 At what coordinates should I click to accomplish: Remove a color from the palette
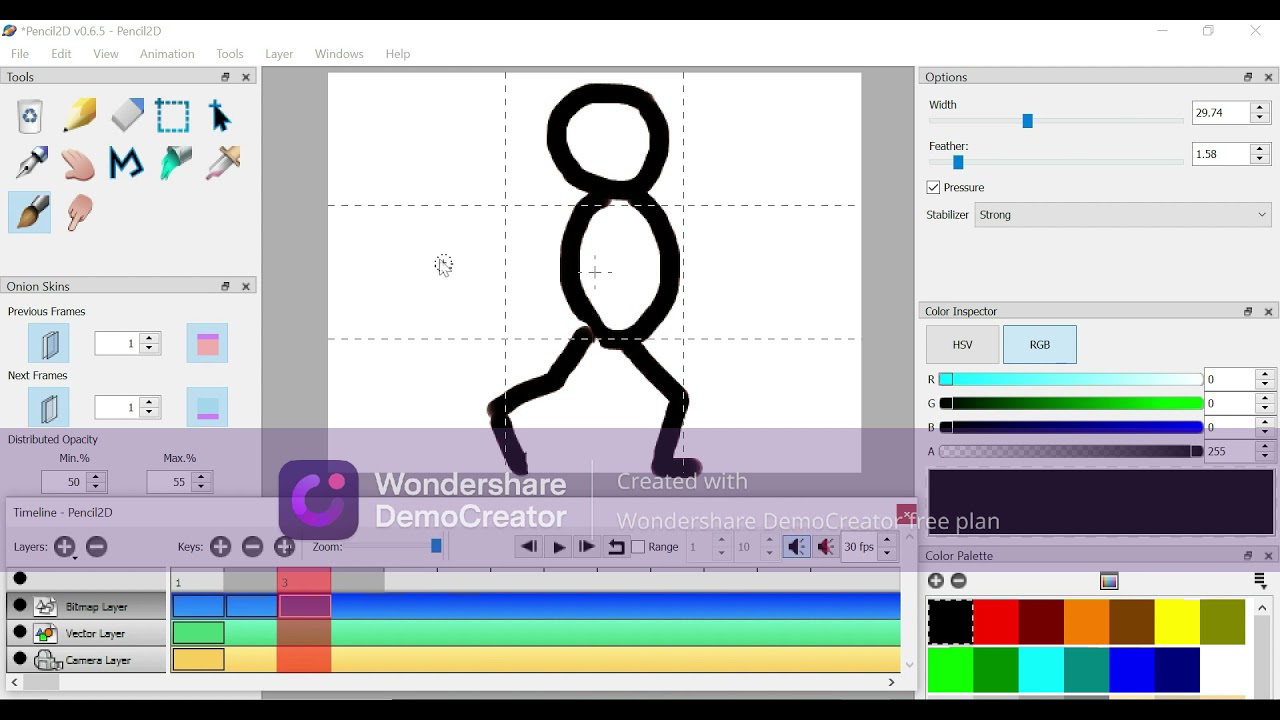[x=959, y=581]
